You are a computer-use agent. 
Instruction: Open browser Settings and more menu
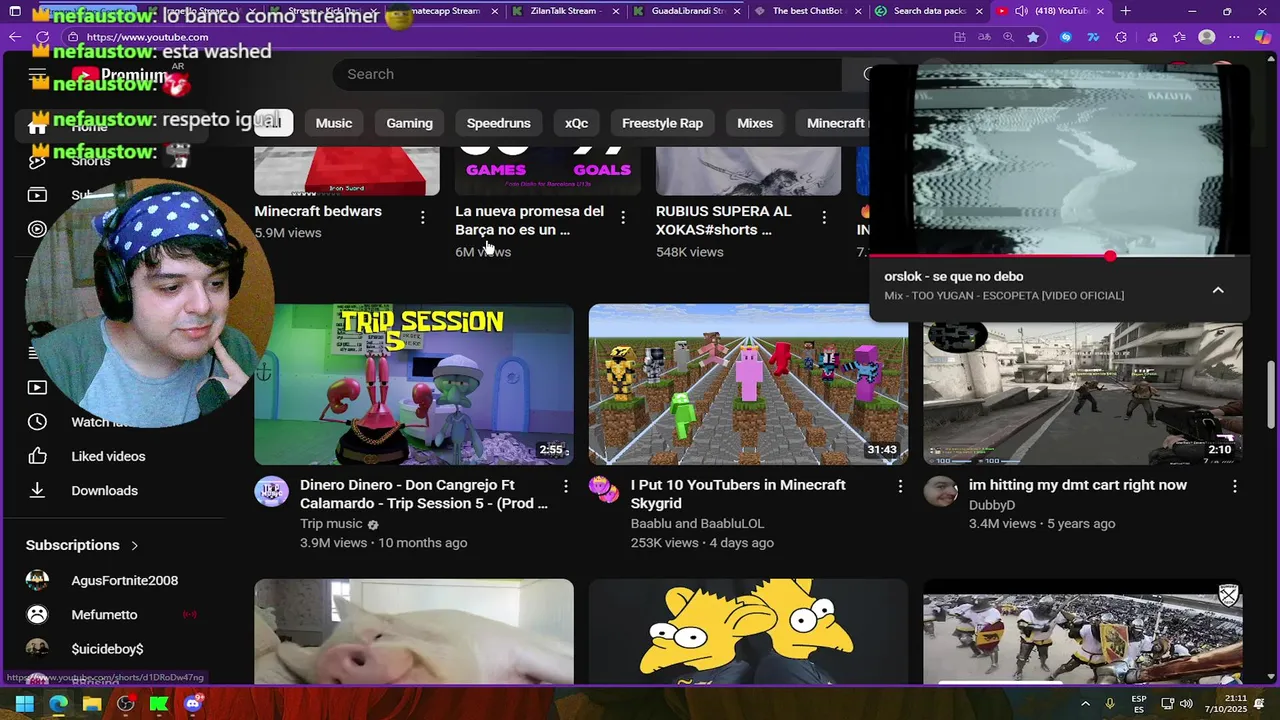[1235, 37]
